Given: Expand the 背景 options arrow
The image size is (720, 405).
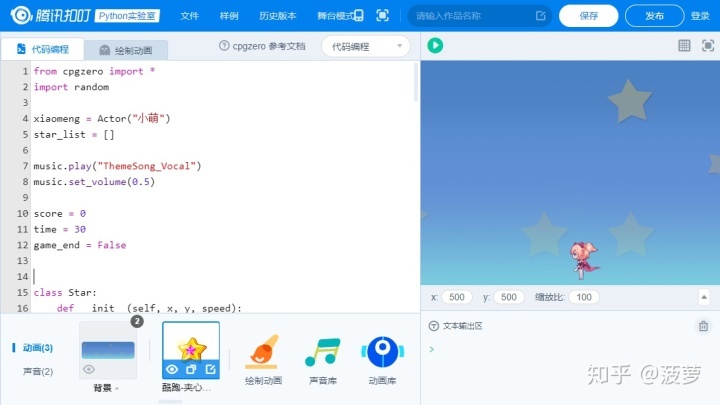Looking at the screenshot, I should pos(117,388).
